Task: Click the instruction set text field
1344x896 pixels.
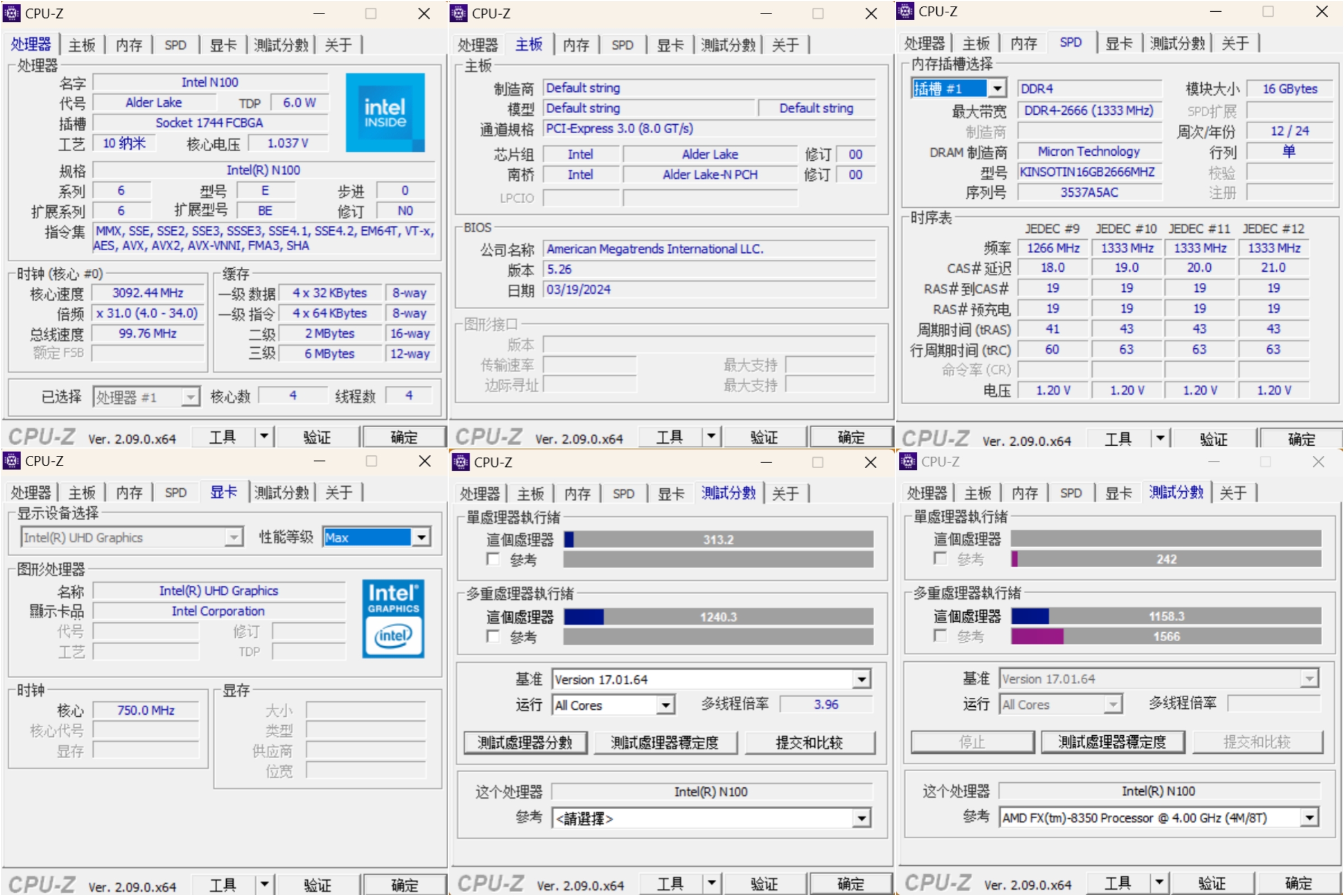Action: pos(263,239)
